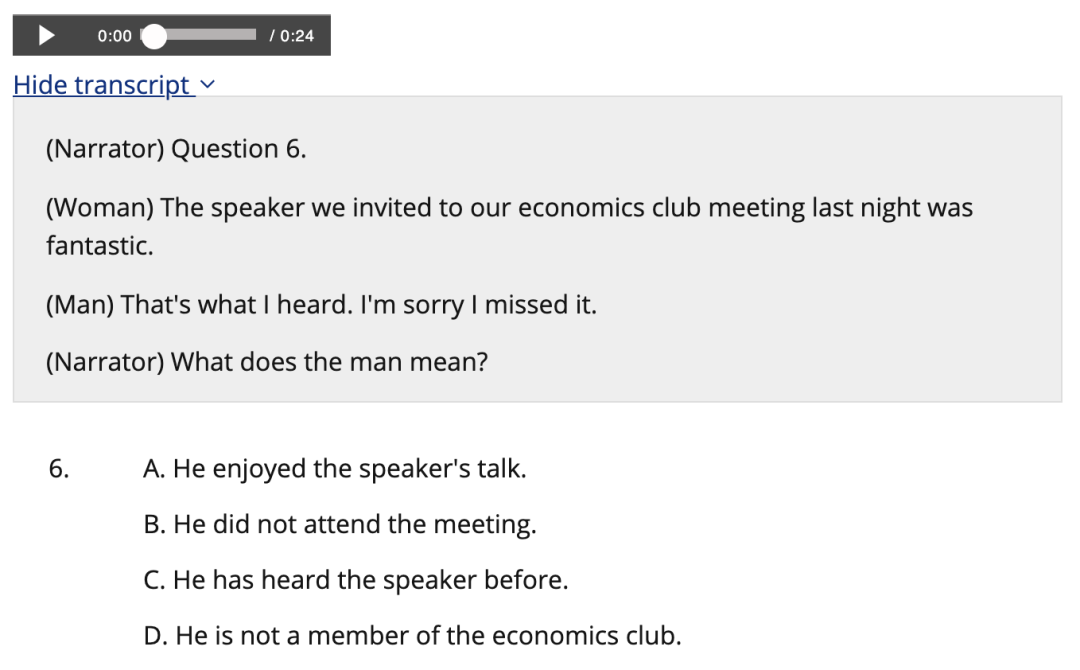Select answer C, He has heard the speaker before

coord(355,580)
